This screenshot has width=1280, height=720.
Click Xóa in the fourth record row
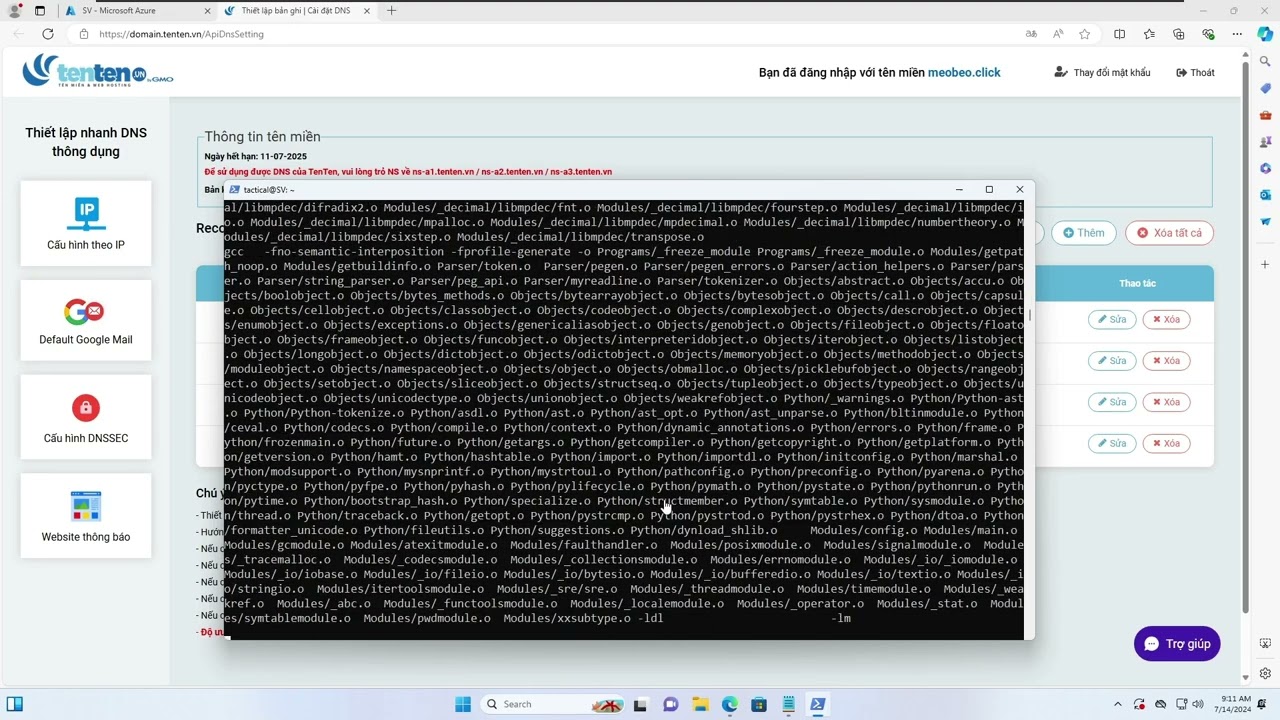coord(1166,443)
